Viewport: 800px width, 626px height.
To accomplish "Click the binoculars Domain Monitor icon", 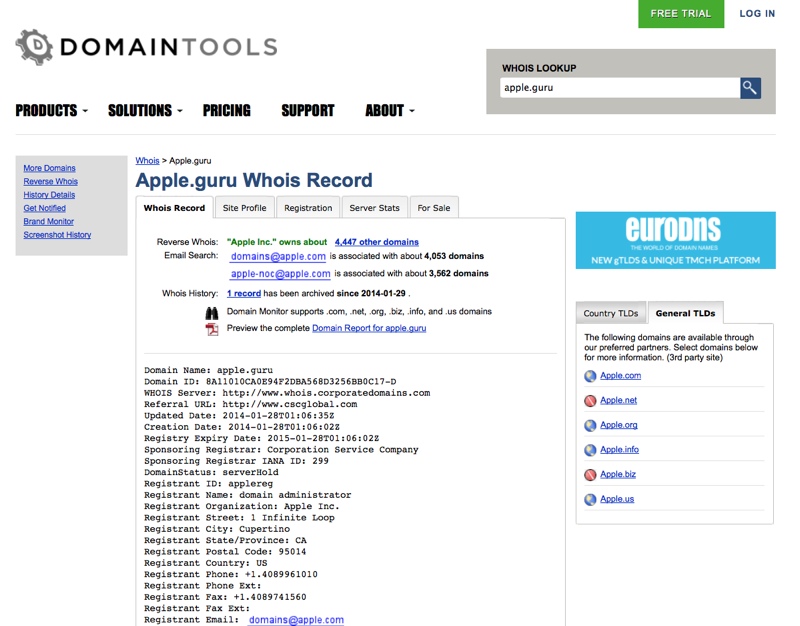I will pos(212,313).
